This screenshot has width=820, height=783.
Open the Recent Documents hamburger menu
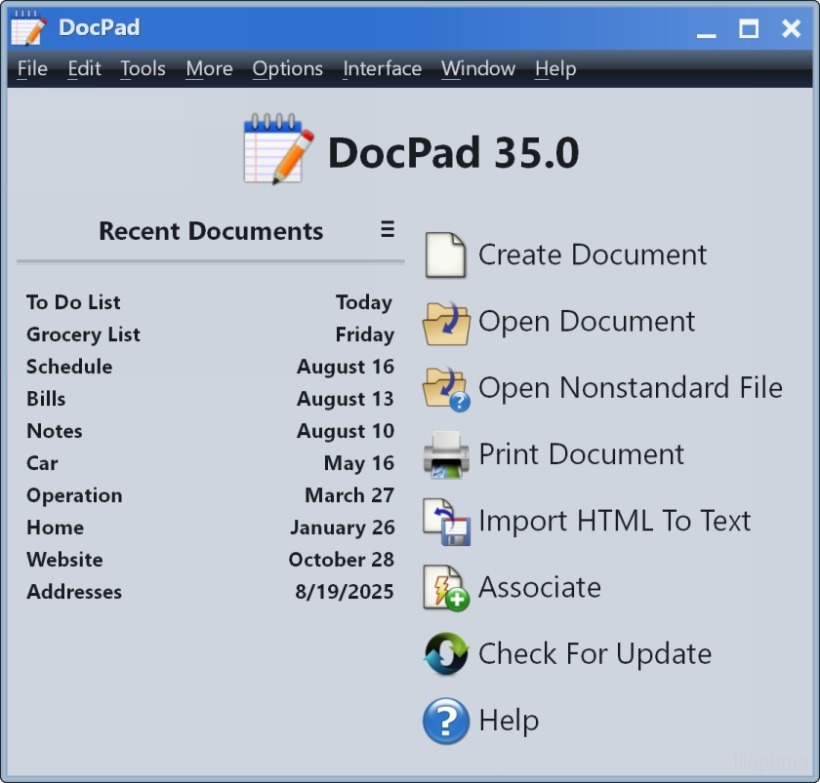[x=388, y=229]
